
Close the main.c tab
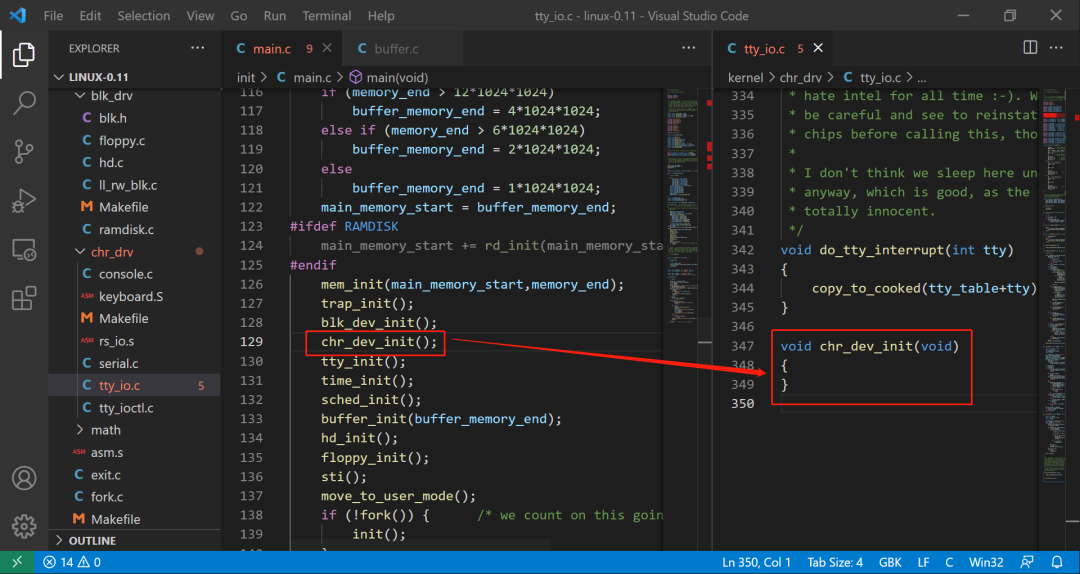(x=327, y=48)
